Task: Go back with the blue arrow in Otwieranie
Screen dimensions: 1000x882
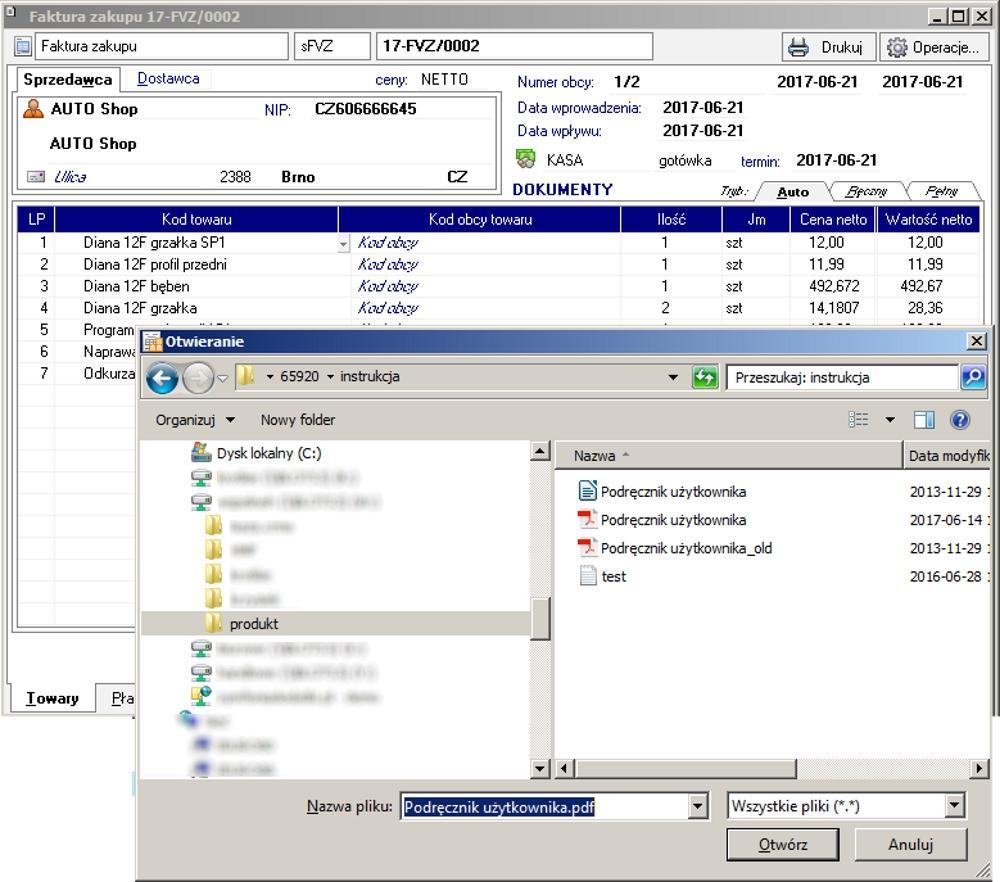Action: [162, 379]
